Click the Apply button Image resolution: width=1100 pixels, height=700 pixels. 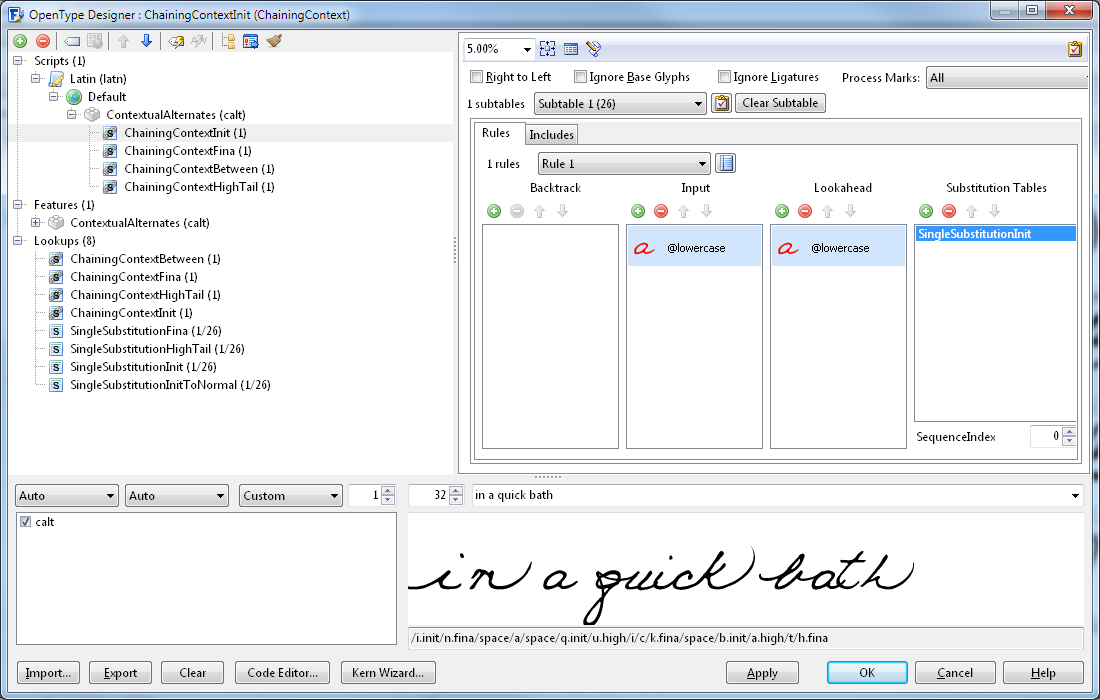(762, 673)
